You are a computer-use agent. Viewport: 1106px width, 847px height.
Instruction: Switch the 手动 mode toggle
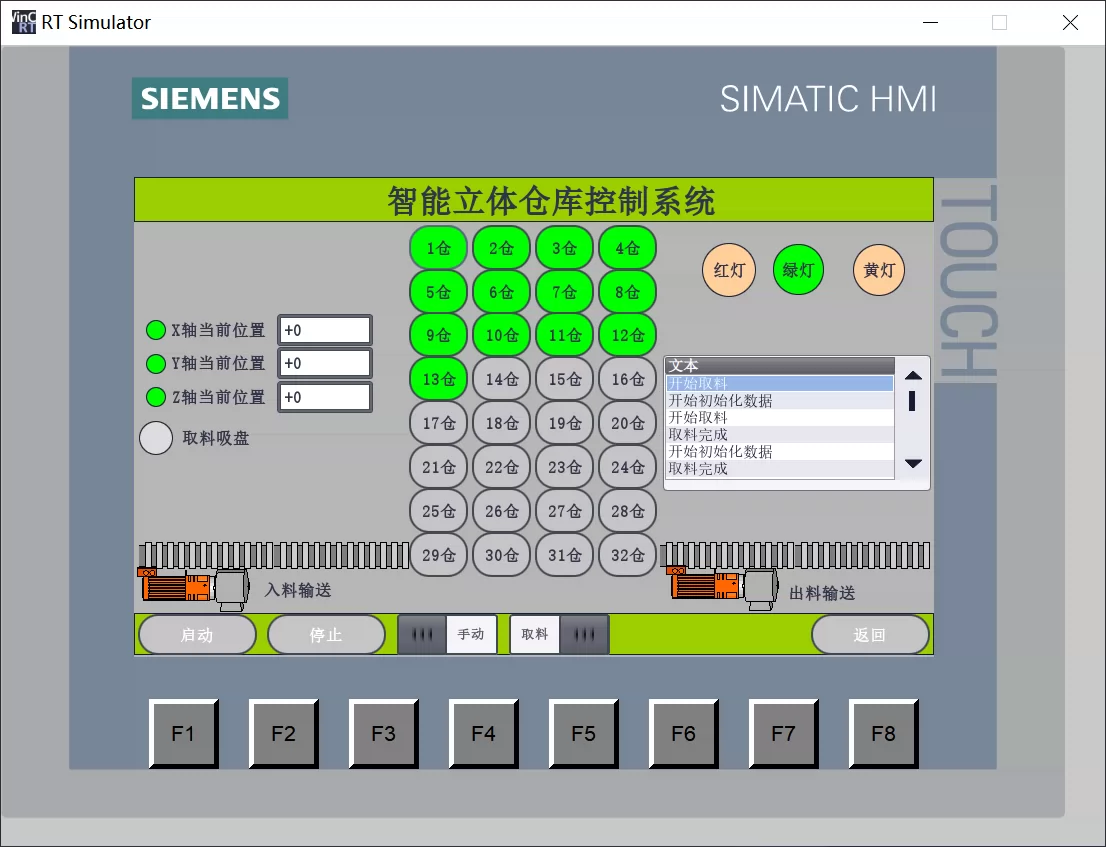tap(447, 634)
